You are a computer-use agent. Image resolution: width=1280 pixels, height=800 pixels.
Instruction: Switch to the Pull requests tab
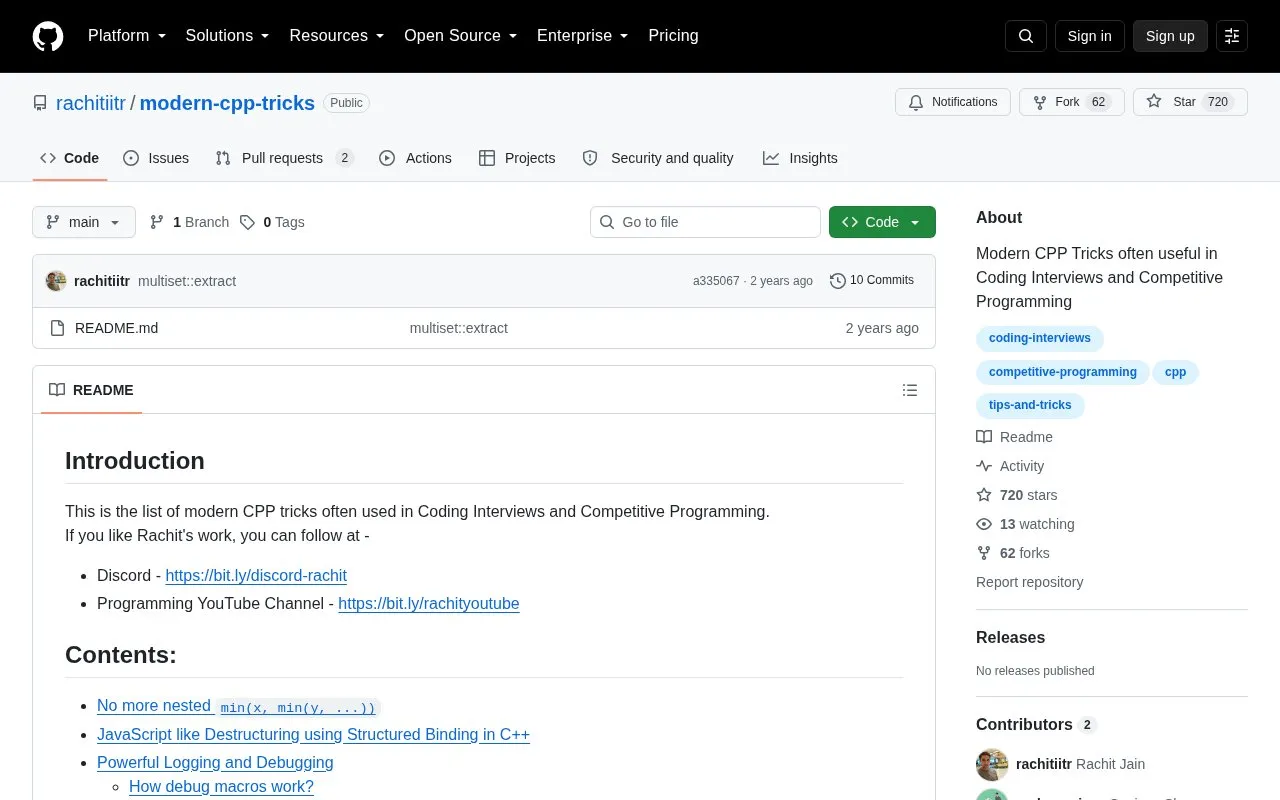[x=284, y=158]
